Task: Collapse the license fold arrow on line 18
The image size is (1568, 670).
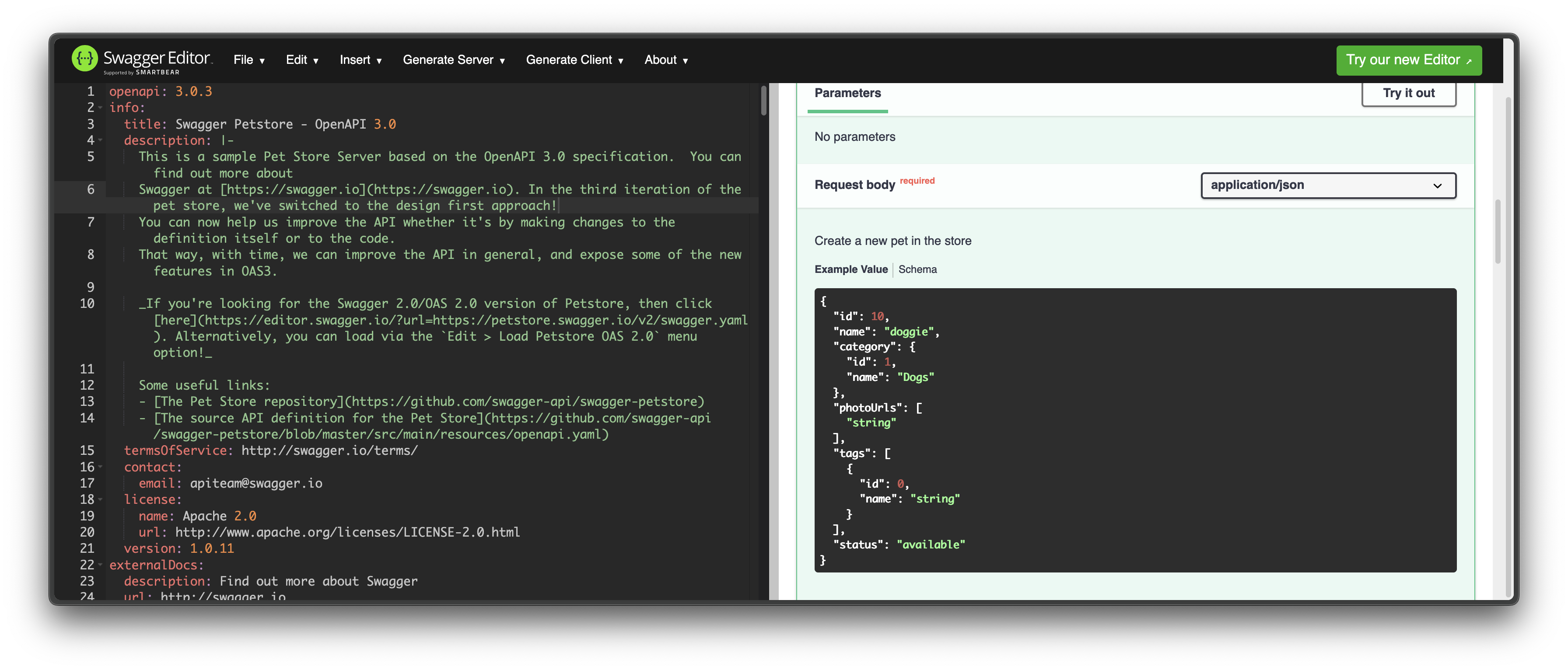Action: pos(101,499)
